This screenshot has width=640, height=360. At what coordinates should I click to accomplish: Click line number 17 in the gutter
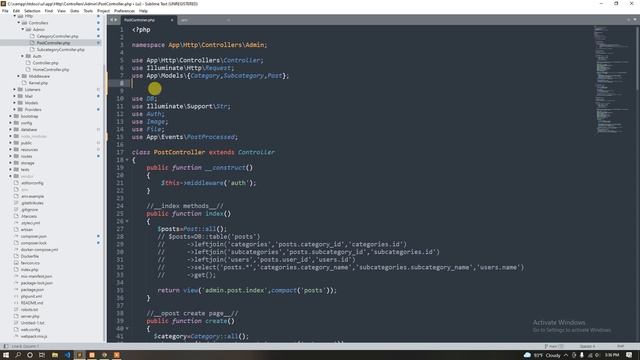click(x=120, y=152)
